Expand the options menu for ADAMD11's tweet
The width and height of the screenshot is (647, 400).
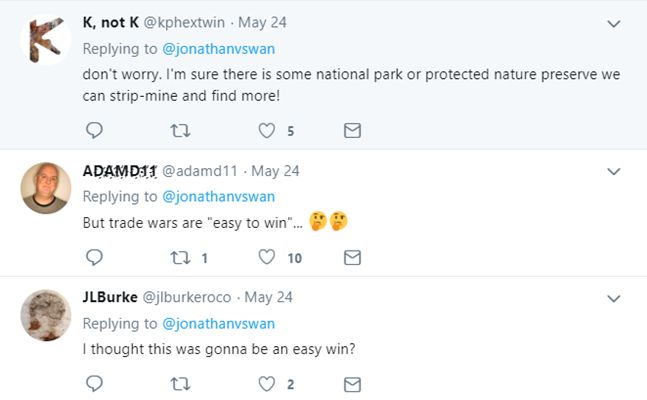point(614,171)
